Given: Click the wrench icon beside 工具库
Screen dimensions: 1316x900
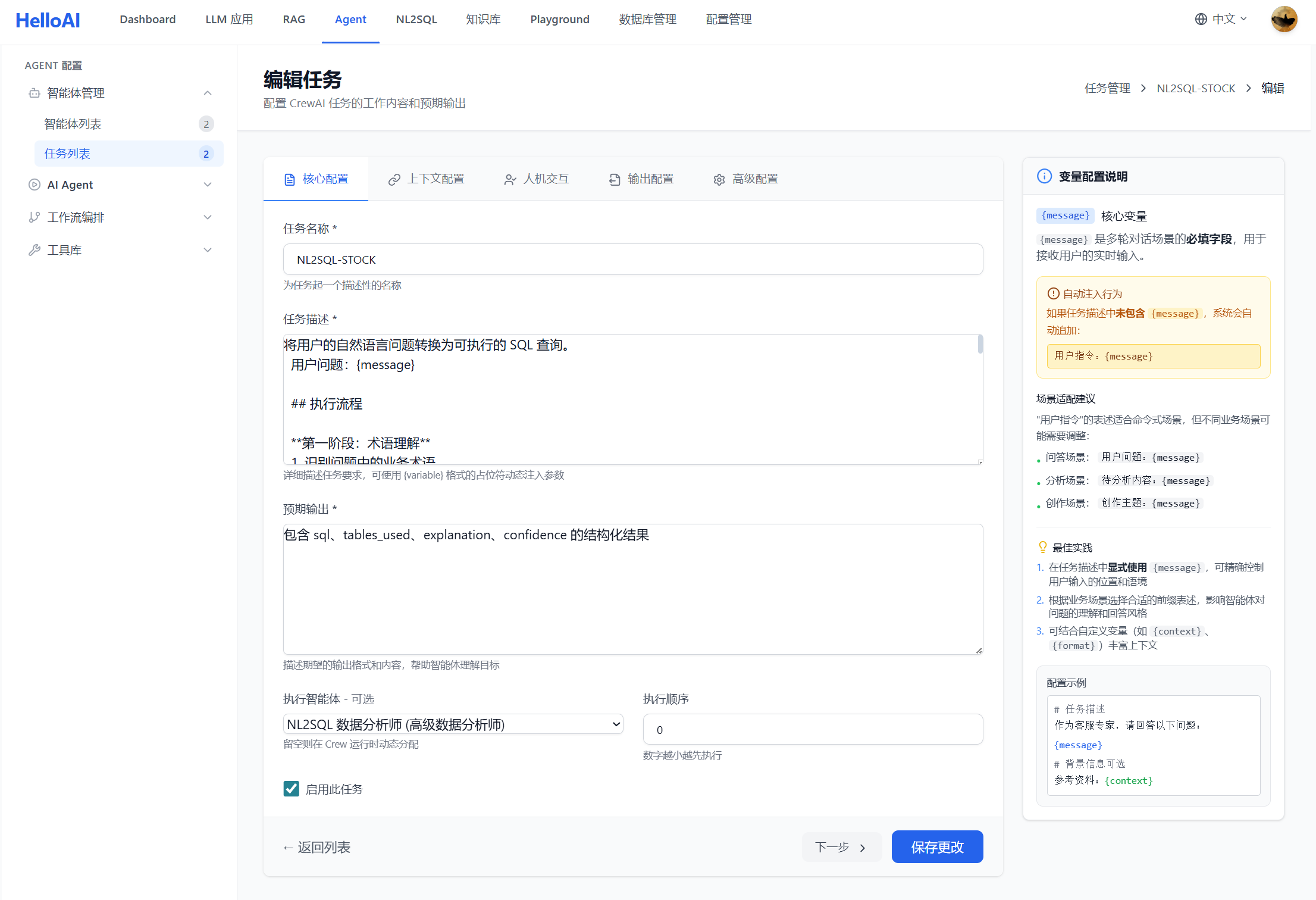Looking at the screenshot, I should point(35,250).
